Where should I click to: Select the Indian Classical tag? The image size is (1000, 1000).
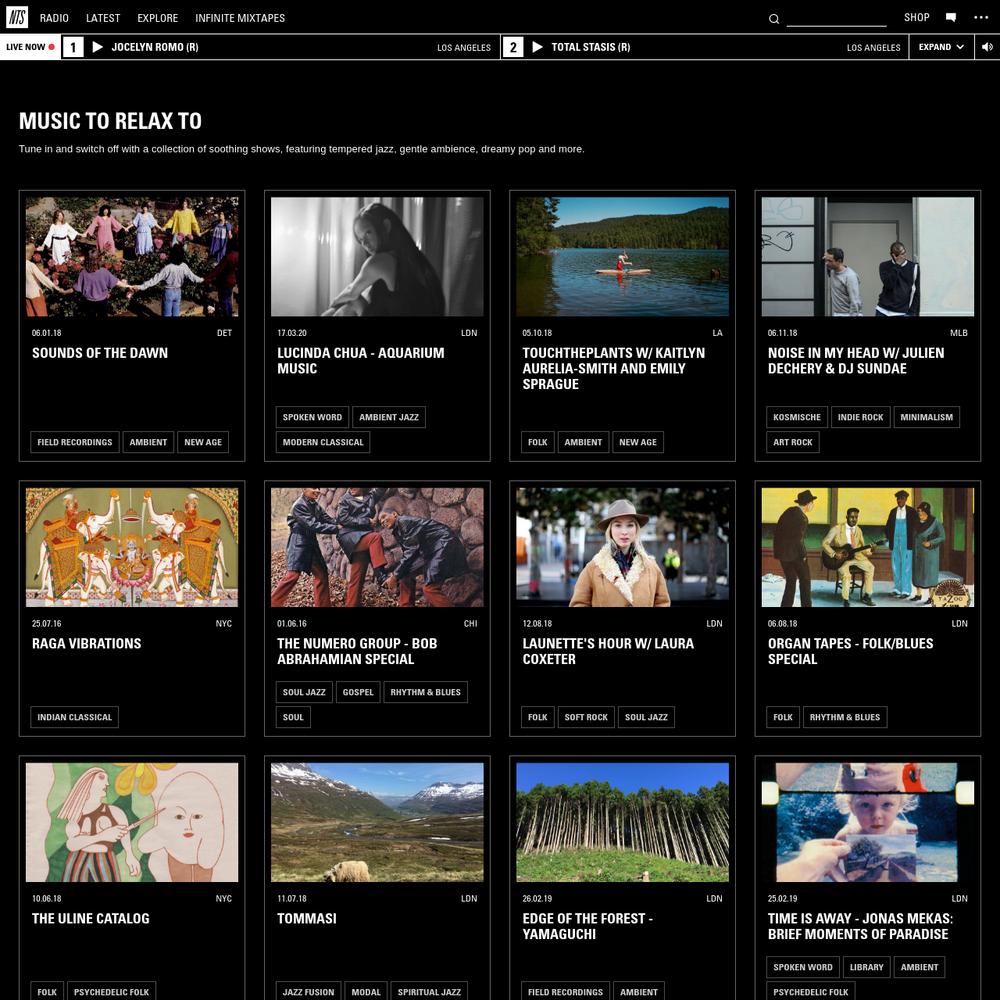[x=75, y=717]
